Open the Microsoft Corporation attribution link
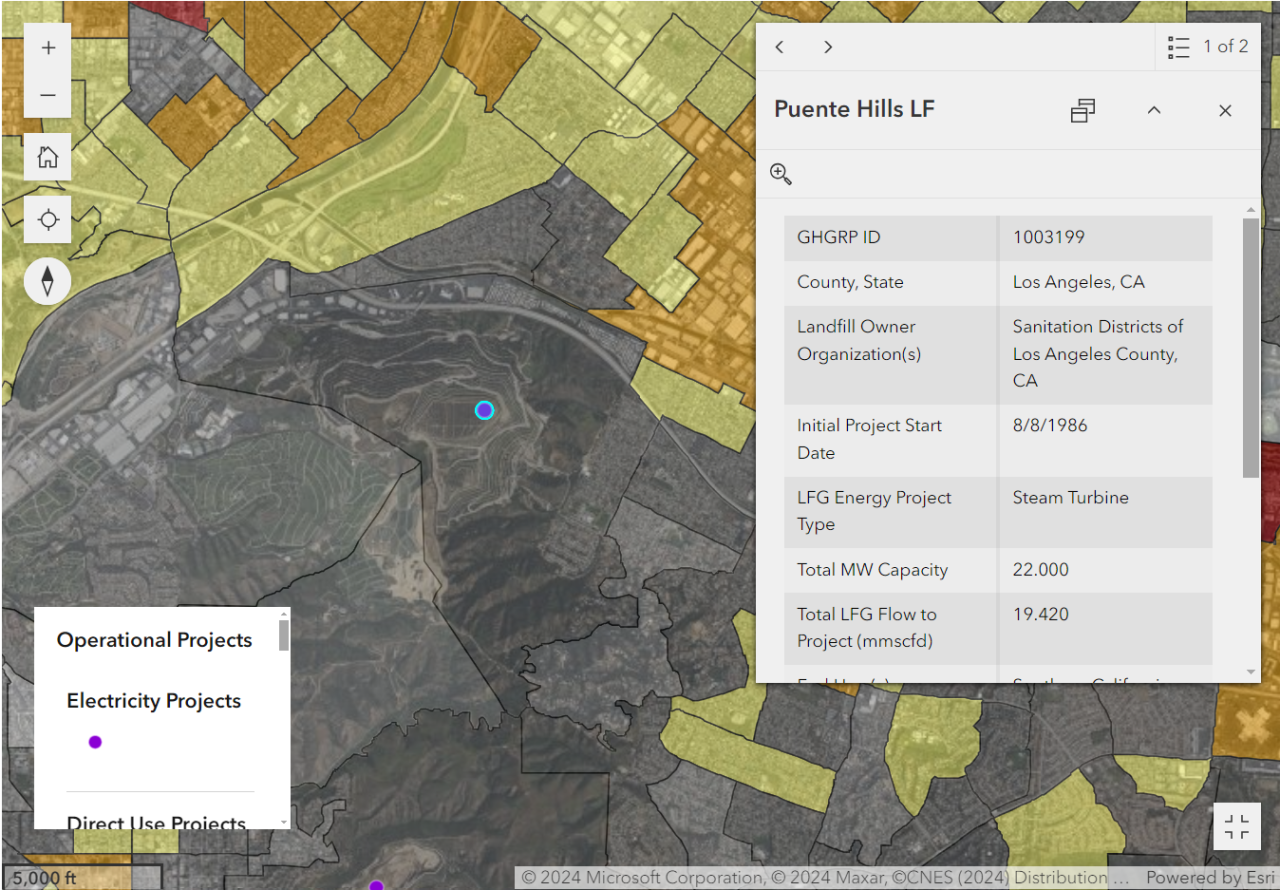Viewport: 1280px width, 890px height. (619, 877)
